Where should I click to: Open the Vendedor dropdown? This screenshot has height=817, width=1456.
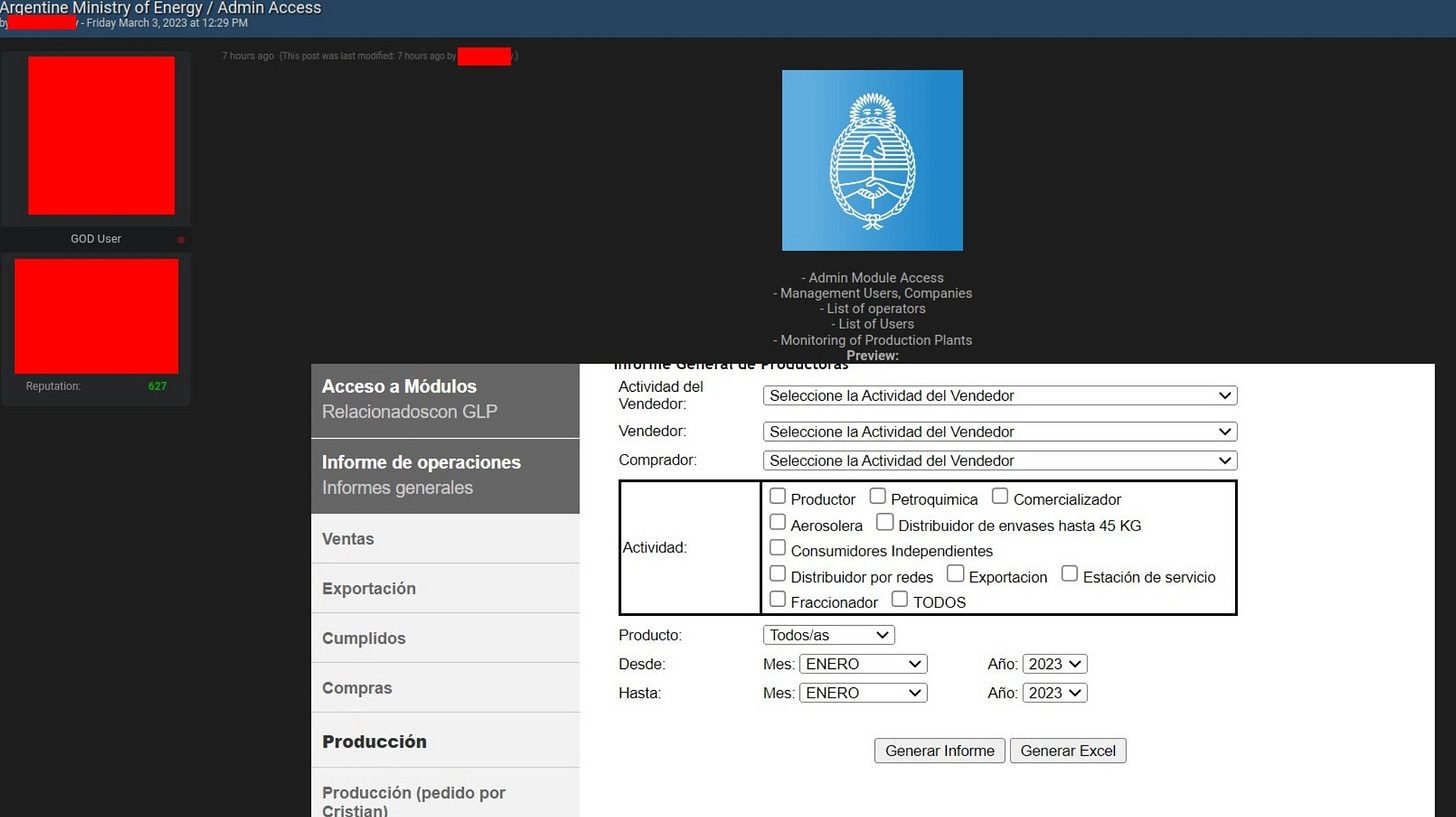[x=1000, y=432]
